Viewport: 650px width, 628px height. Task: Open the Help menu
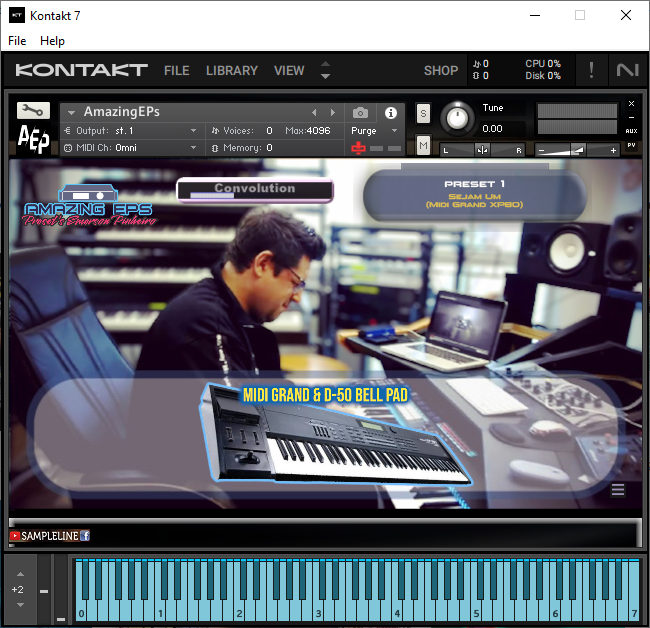[52, 41]
